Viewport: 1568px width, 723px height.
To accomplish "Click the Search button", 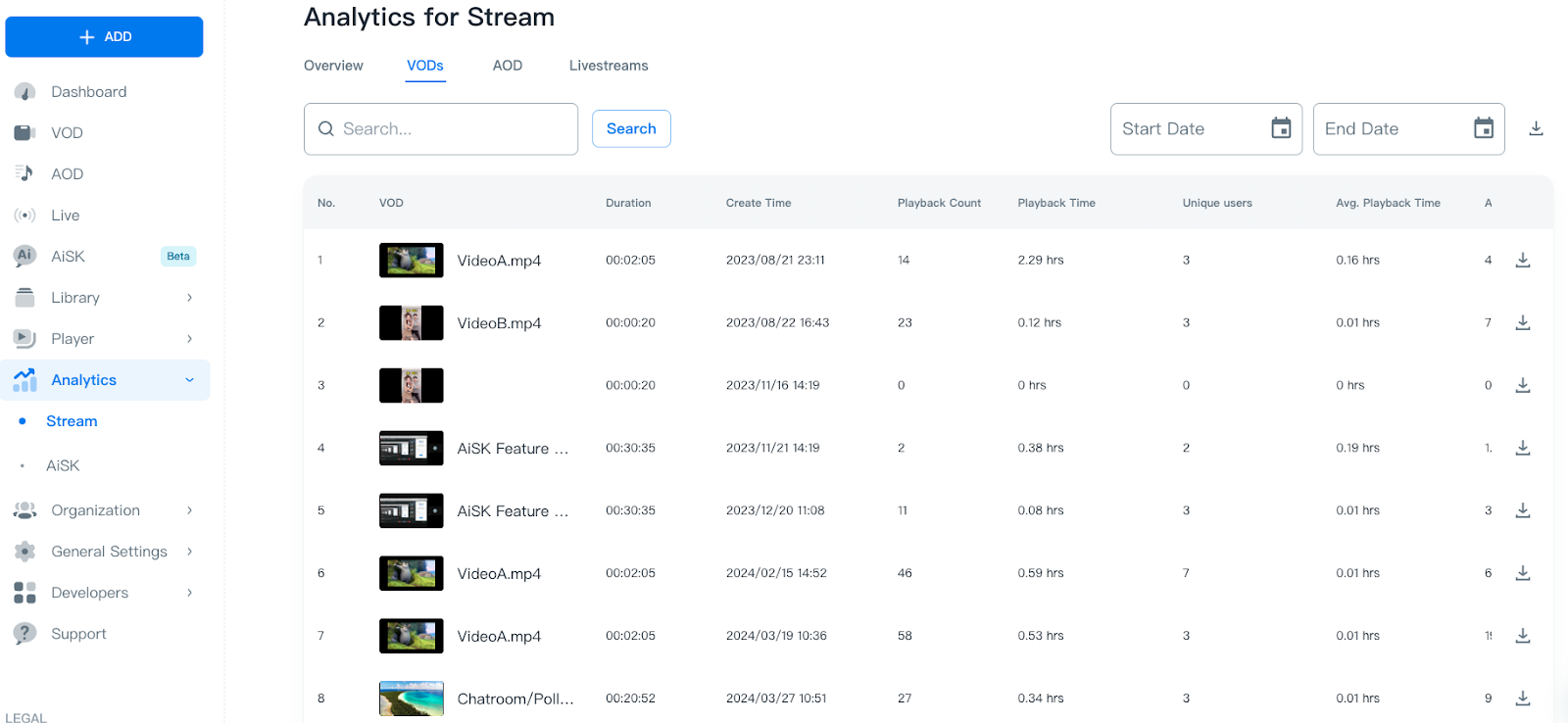I will point(631,129).
